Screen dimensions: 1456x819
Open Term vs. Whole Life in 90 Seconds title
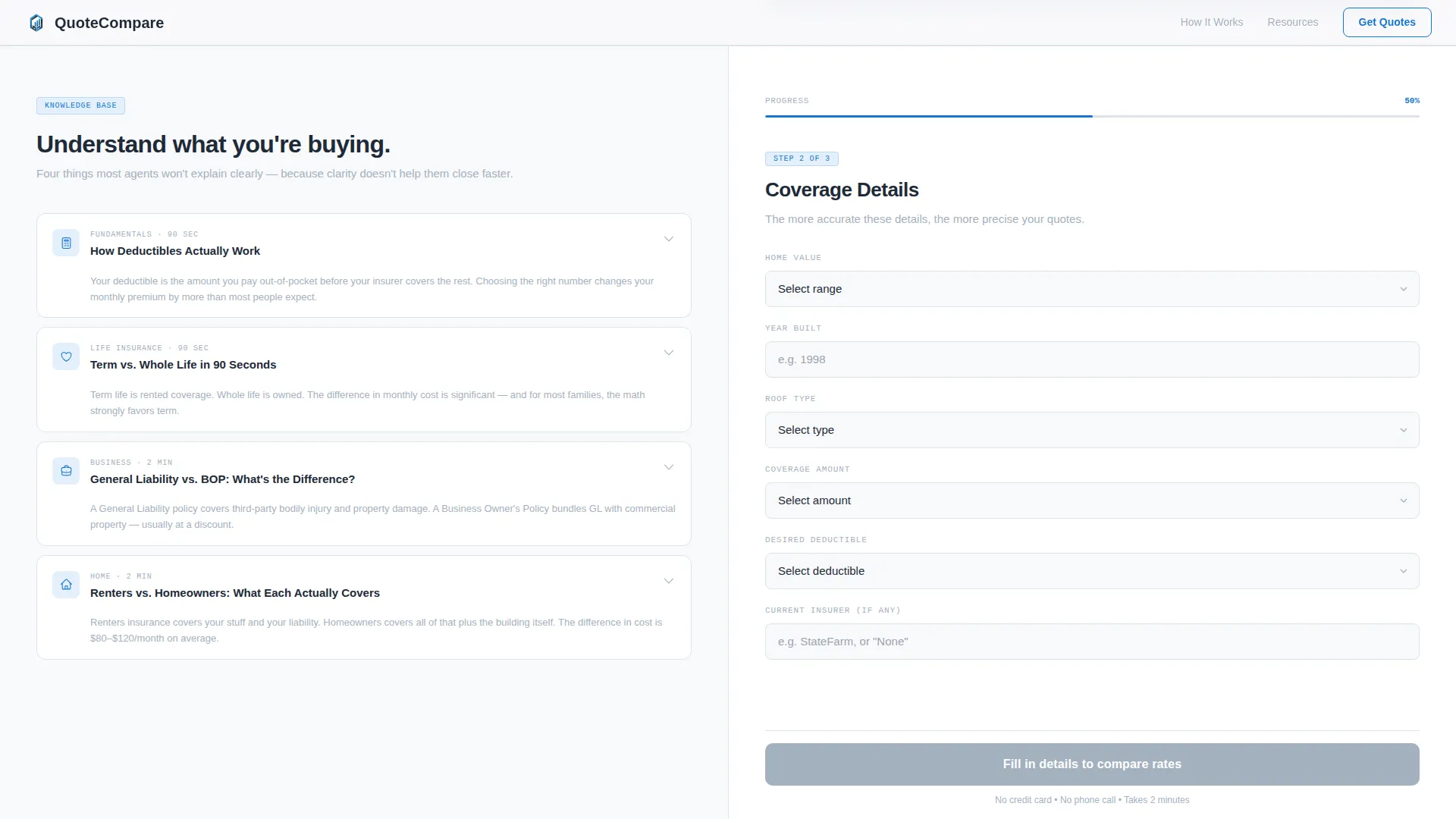pyautogui.click(x=184, y=365)
